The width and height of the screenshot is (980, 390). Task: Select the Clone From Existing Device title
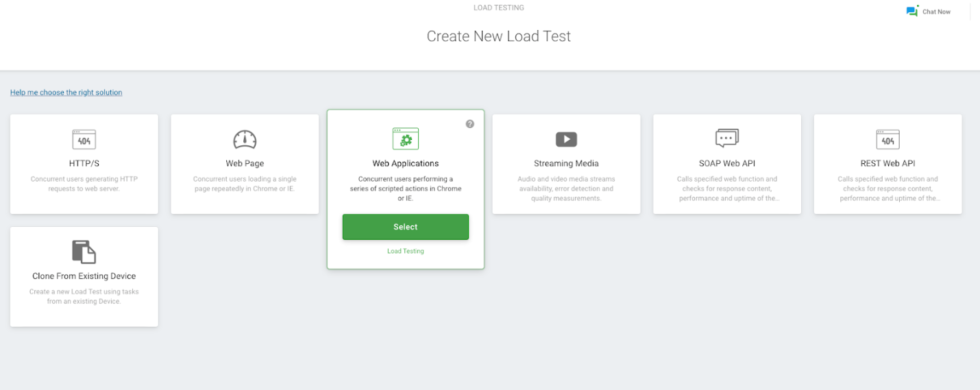(84, 276)
